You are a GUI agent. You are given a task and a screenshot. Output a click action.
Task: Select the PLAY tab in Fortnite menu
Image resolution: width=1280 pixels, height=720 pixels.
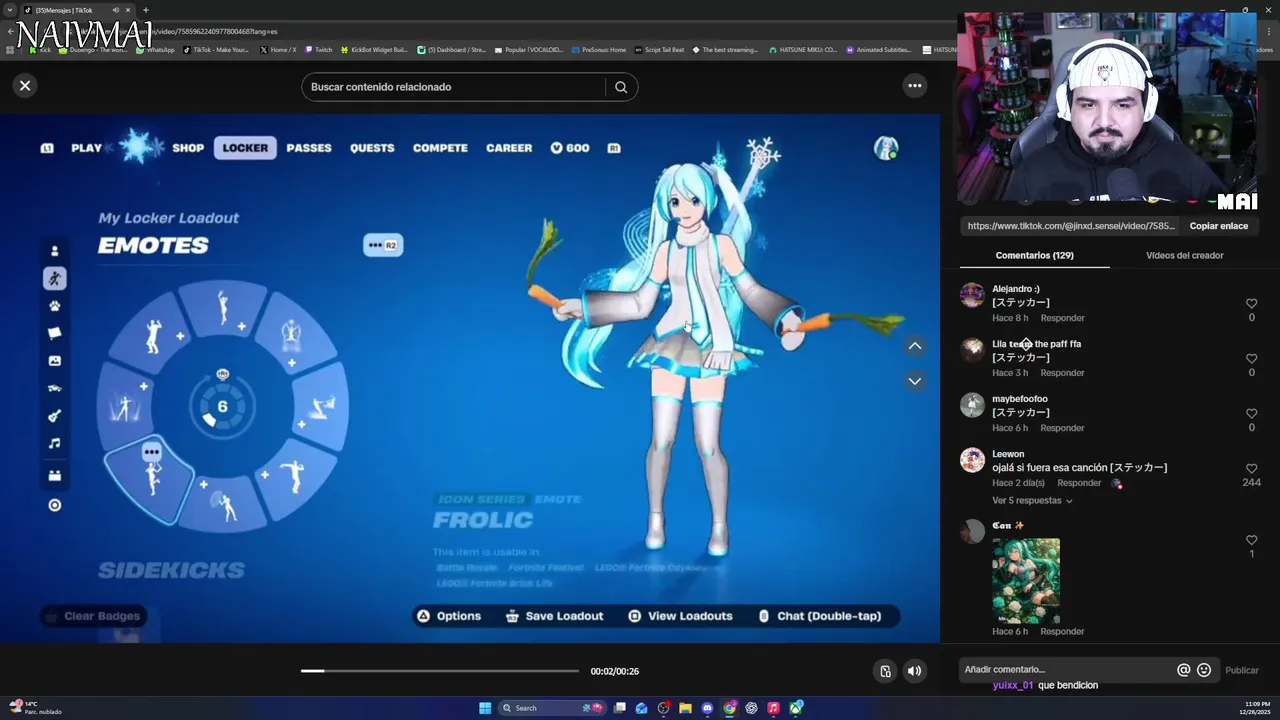click(87, 148)
